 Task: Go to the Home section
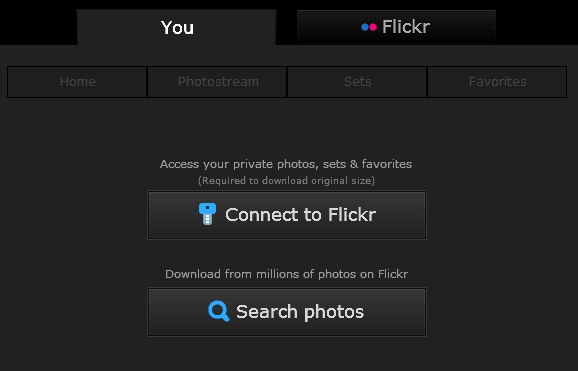pyautogui.click(x=77, y=82)
